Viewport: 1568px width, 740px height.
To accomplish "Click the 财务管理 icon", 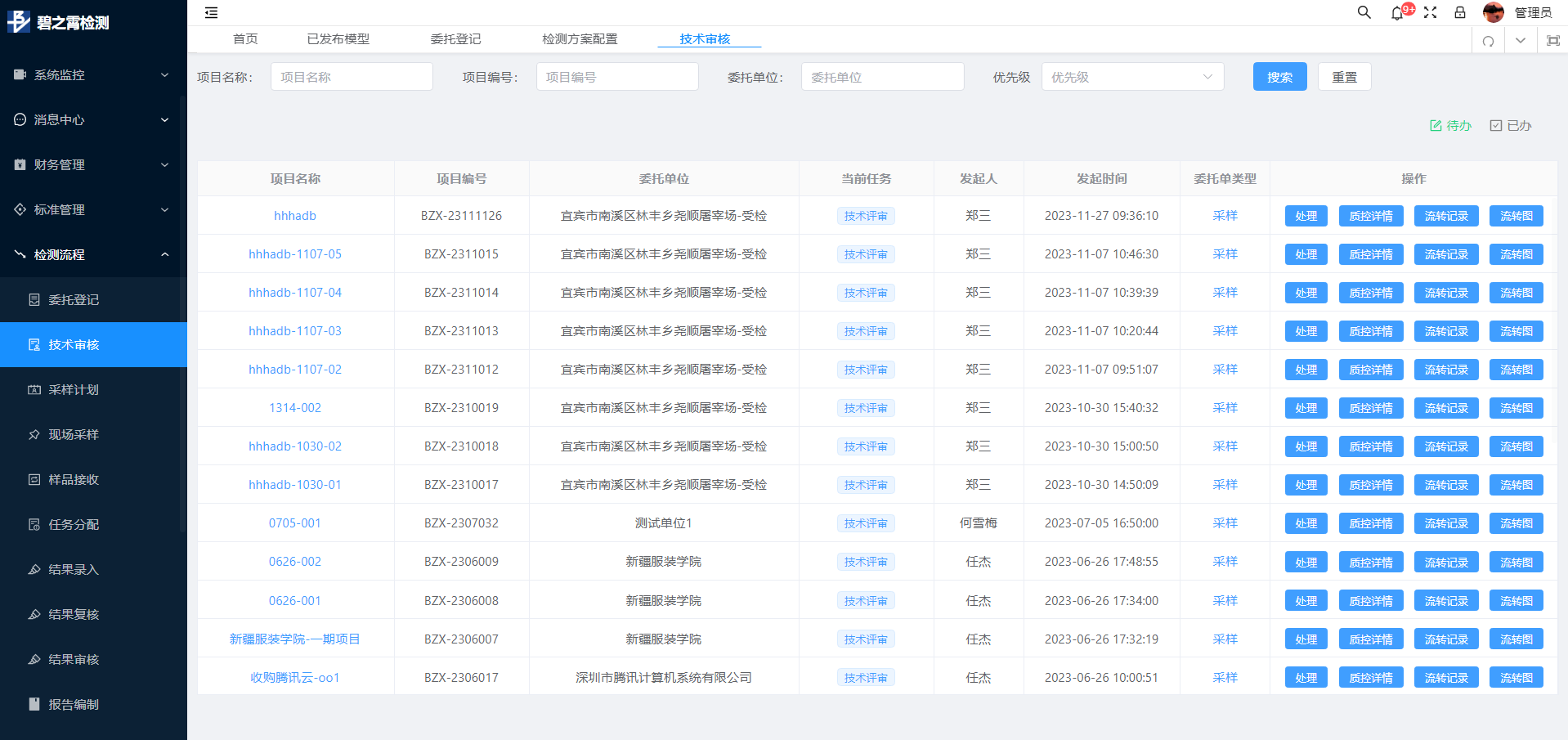I will click(x=20, y=164).
